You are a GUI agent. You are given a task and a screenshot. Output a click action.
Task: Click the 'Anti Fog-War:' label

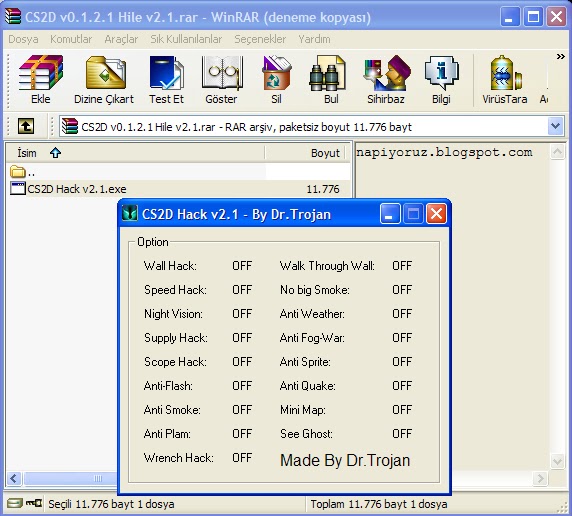(x=312, y=338)
